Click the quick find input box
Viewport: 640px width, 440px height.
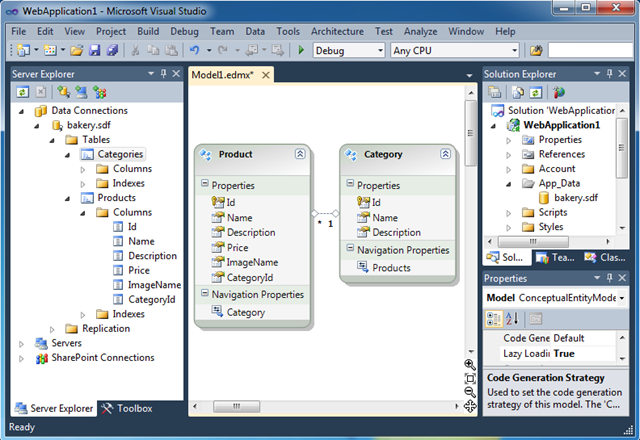coord(590,51)
